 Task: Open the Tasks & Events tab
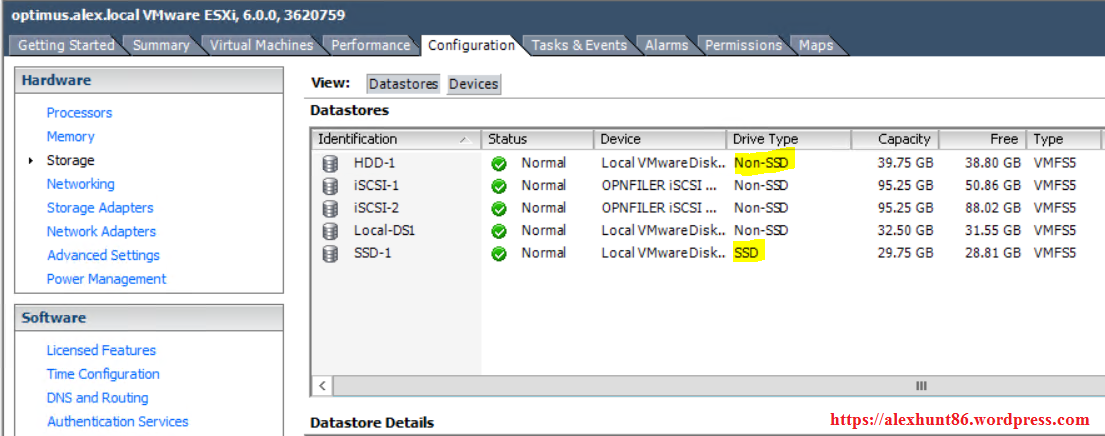(579, 45)
